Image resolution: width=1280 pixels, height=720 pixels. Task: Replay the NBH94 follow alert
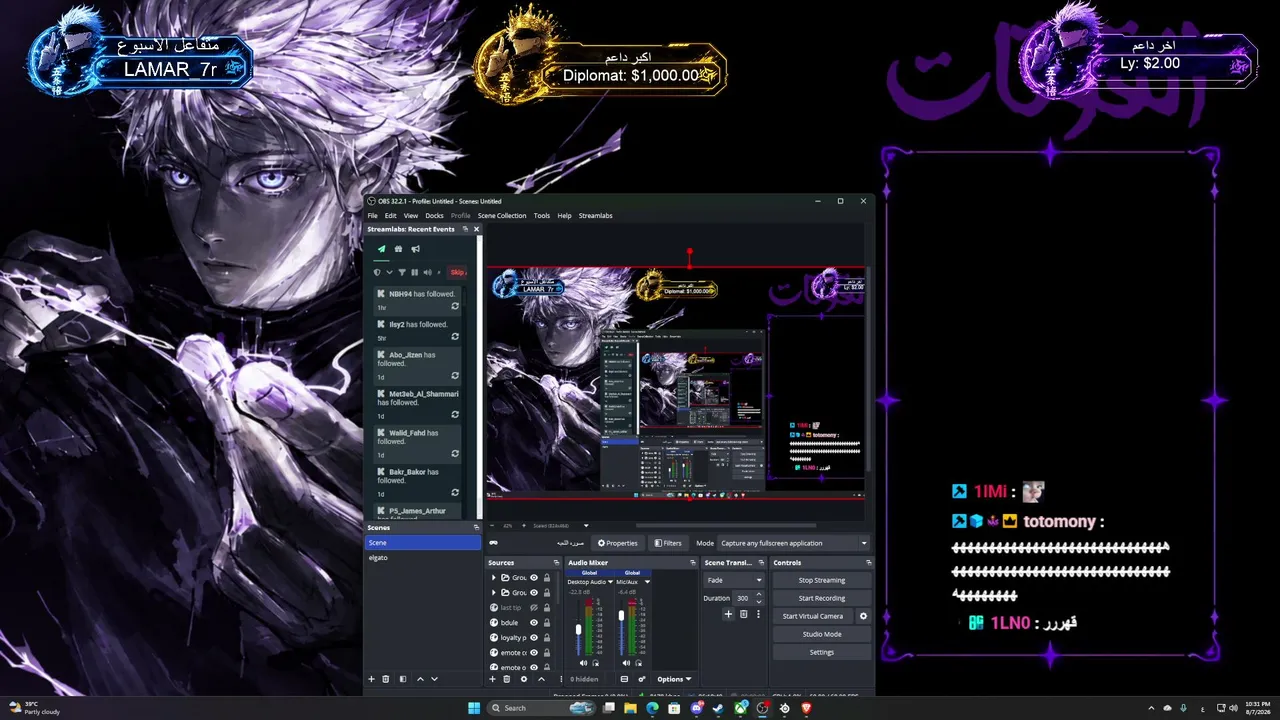click(455, 307)
